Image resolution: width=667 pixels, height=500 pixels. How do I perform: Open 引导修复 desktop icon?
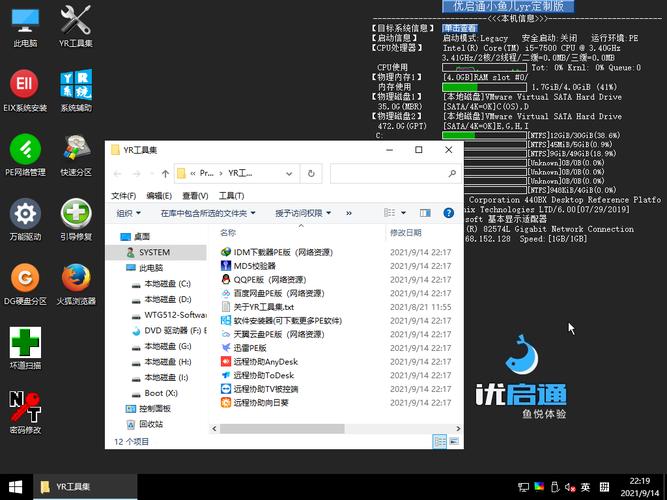76,220
